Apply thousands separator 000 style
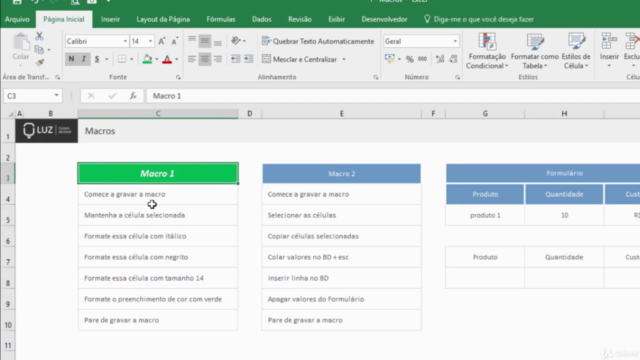 pyautogui.click(x=422, y=59)
